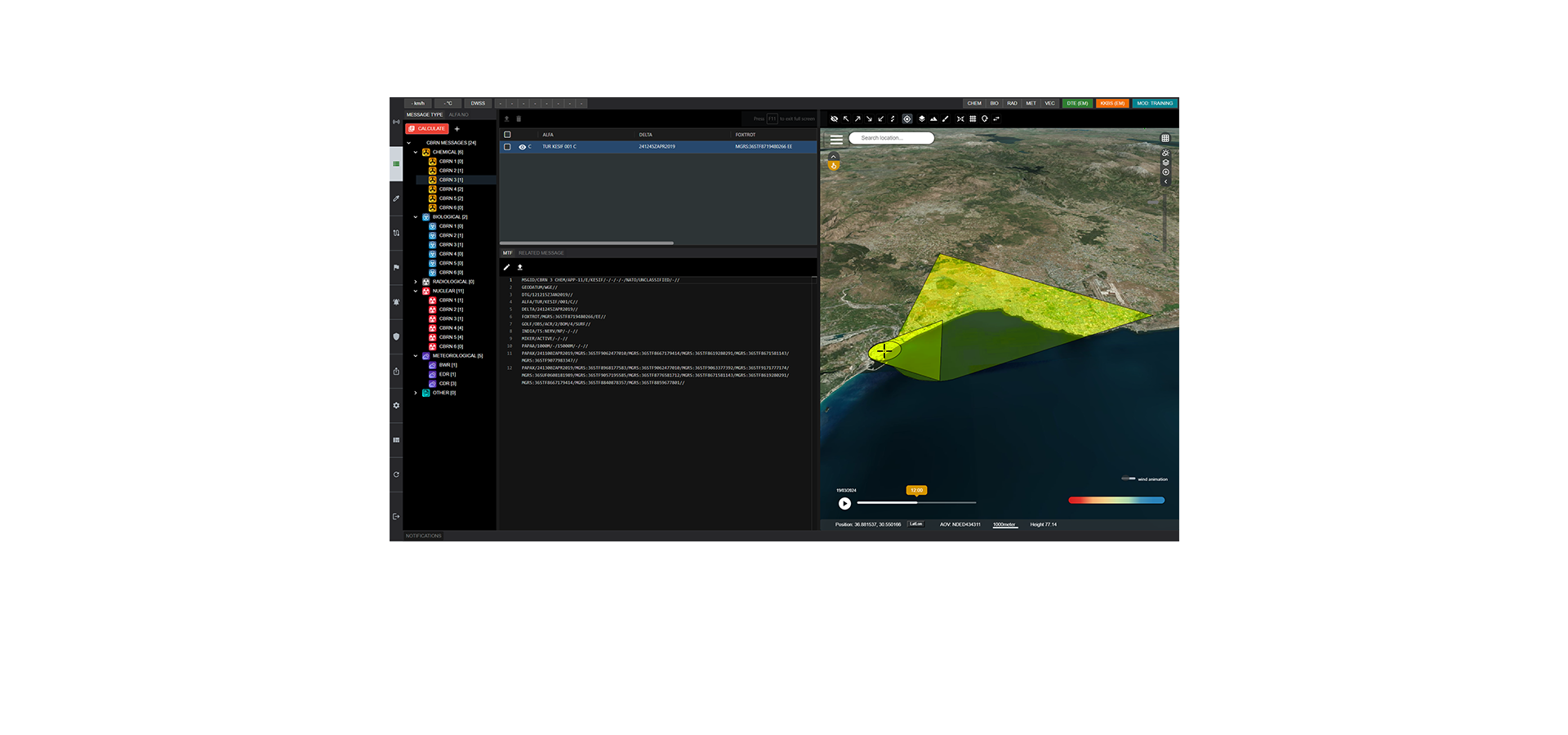This screenshot has height=735, width=1568.
Task: Click the KKBS (EM) orange button
Action: pyautogui.click(x=1112, y=104)
